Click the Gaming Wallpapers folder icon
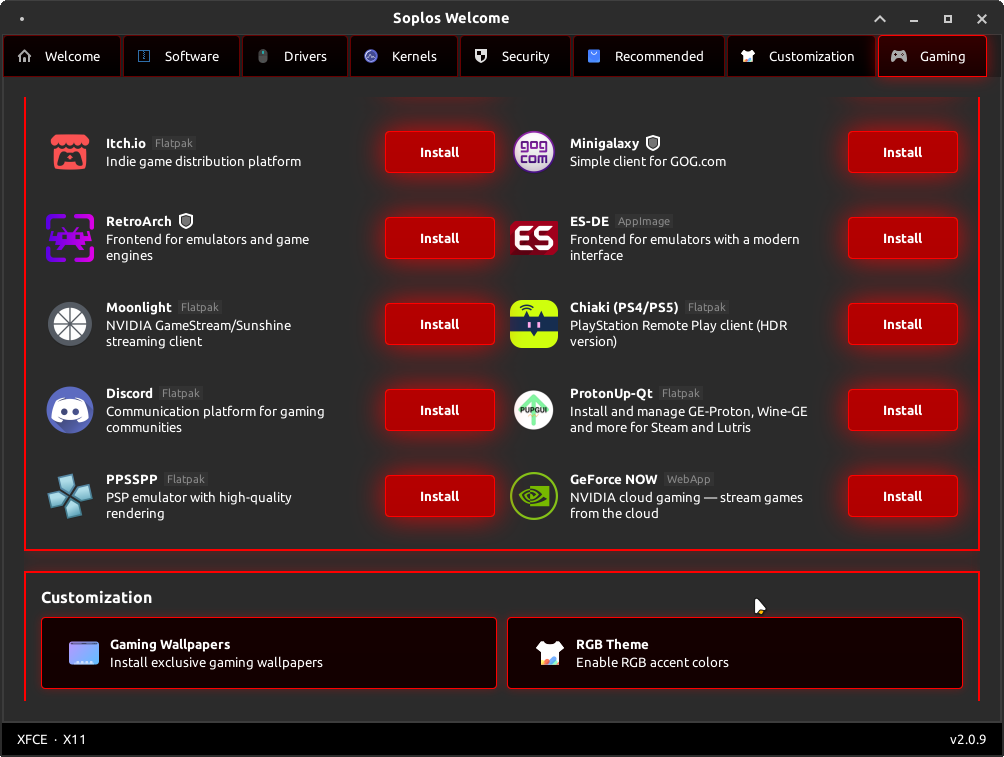The height and width of the screenshot is (757, 1004). point(84,653)
